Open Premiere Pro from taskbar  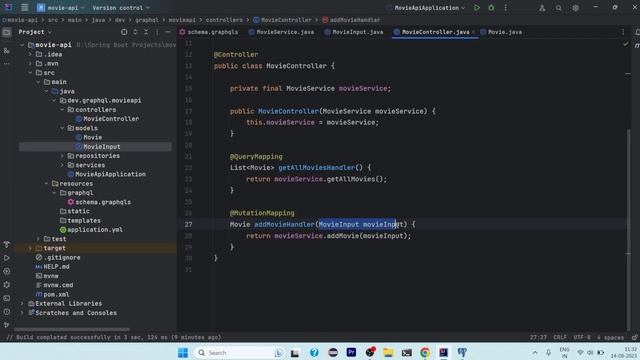(x=351, y=352)
